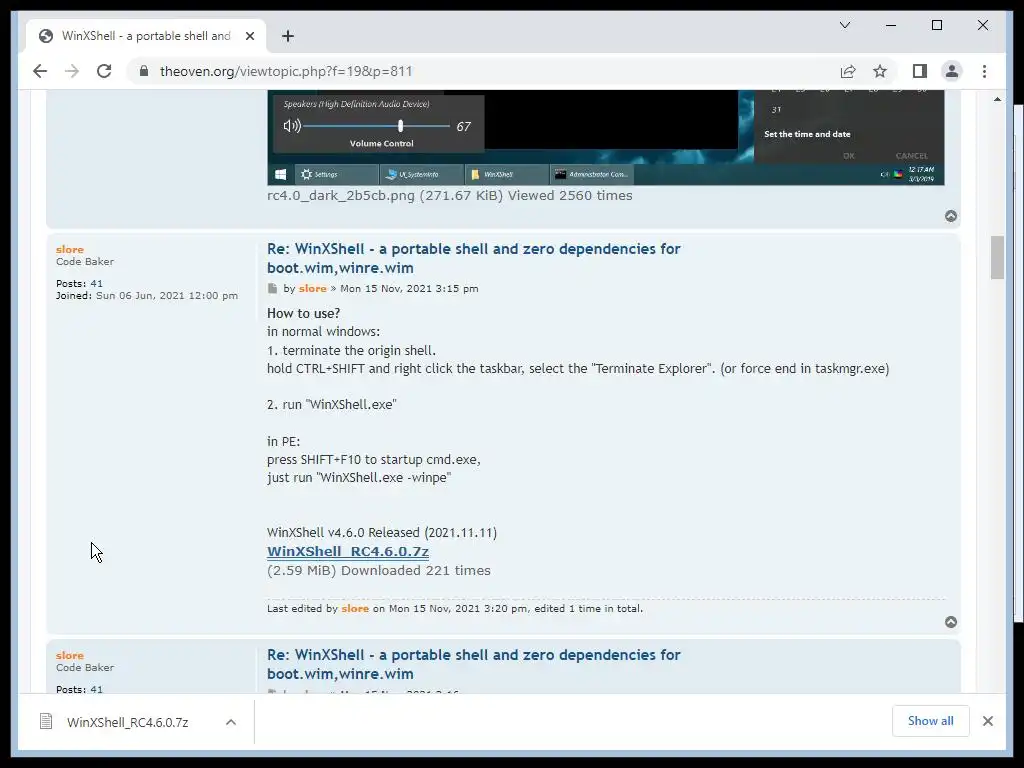Screen dimensions: 1024x768
Task: Show all downloads
Action: [931, 721]
